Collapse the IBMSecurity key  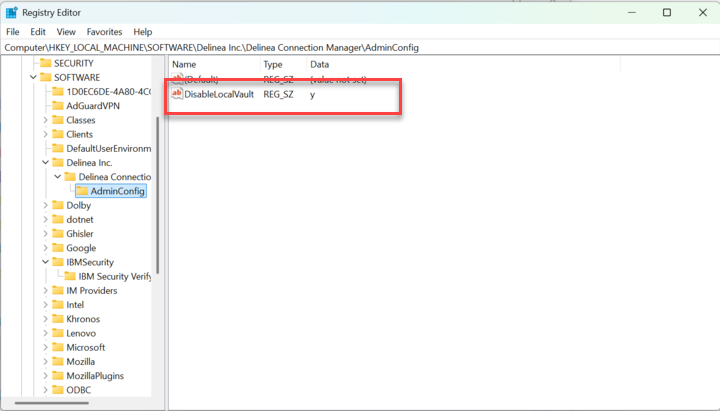tap(45, 262)
